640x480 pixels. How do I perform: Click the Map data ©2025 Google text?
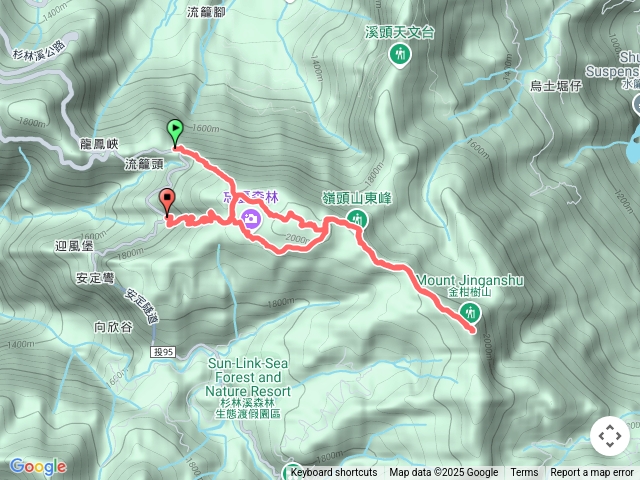(x=444, y=473)
